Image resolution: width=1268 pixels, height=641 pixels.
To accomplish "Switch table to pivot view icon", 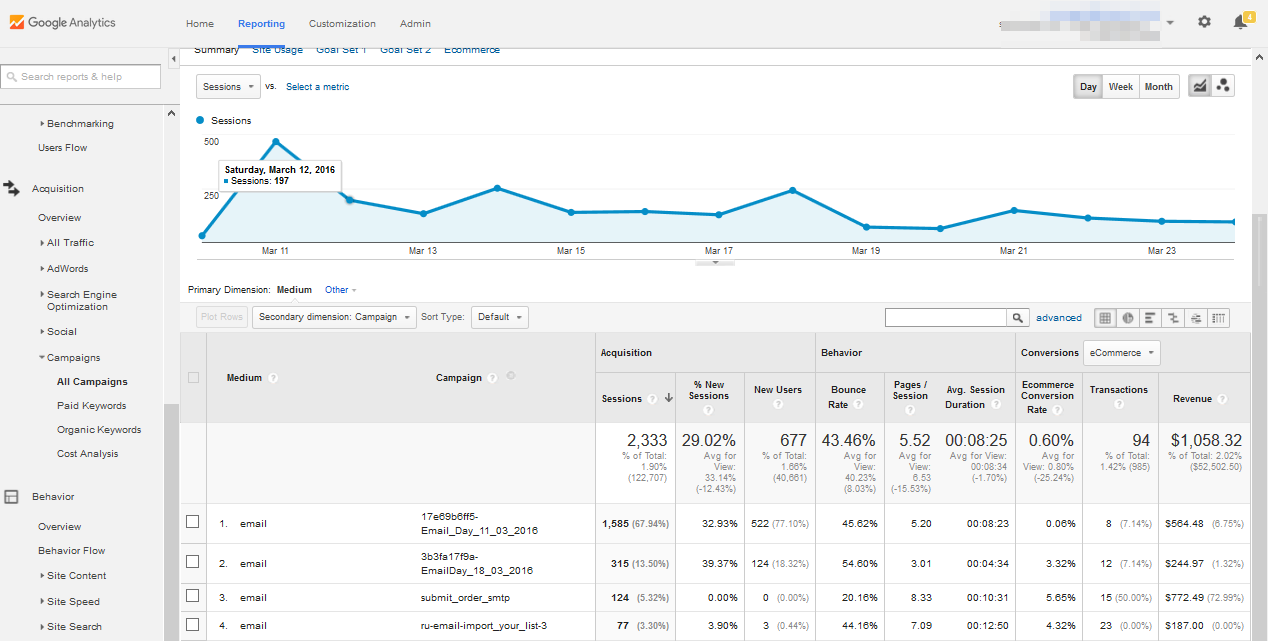I will click(1218, 318).
